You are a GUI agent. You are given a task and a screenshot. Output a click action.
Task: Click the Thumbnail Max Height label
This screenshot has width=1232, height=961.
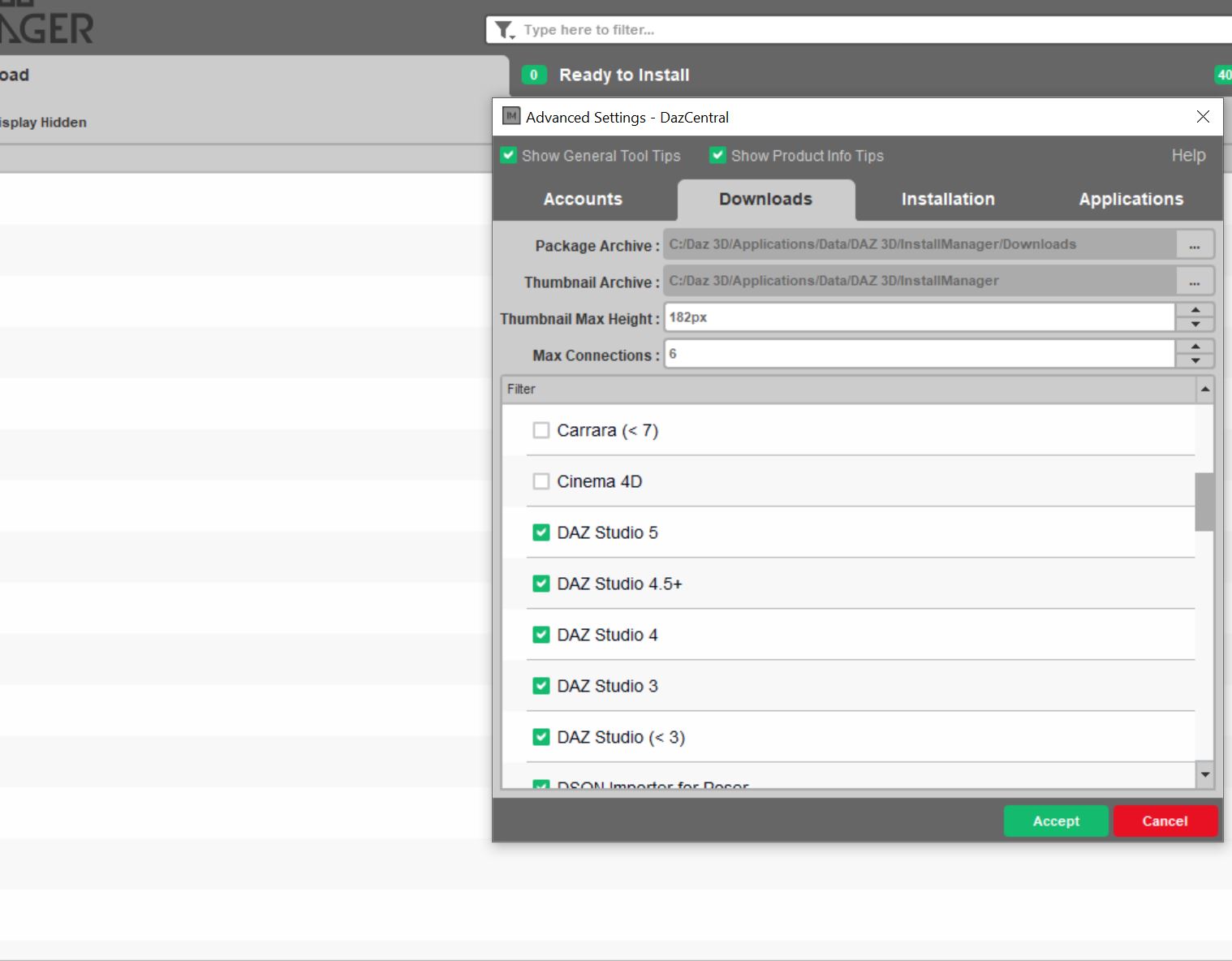click(579, 318)
